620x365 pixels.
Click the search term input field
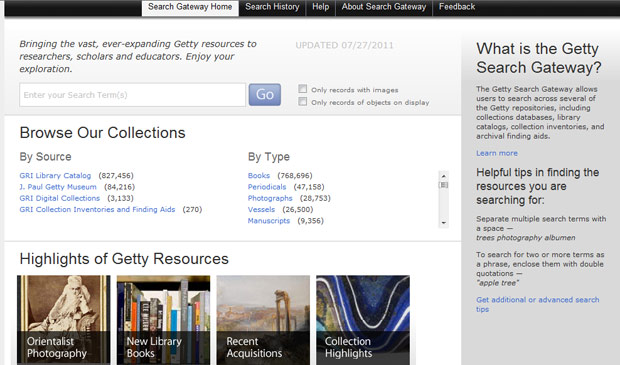pos(132,95)
